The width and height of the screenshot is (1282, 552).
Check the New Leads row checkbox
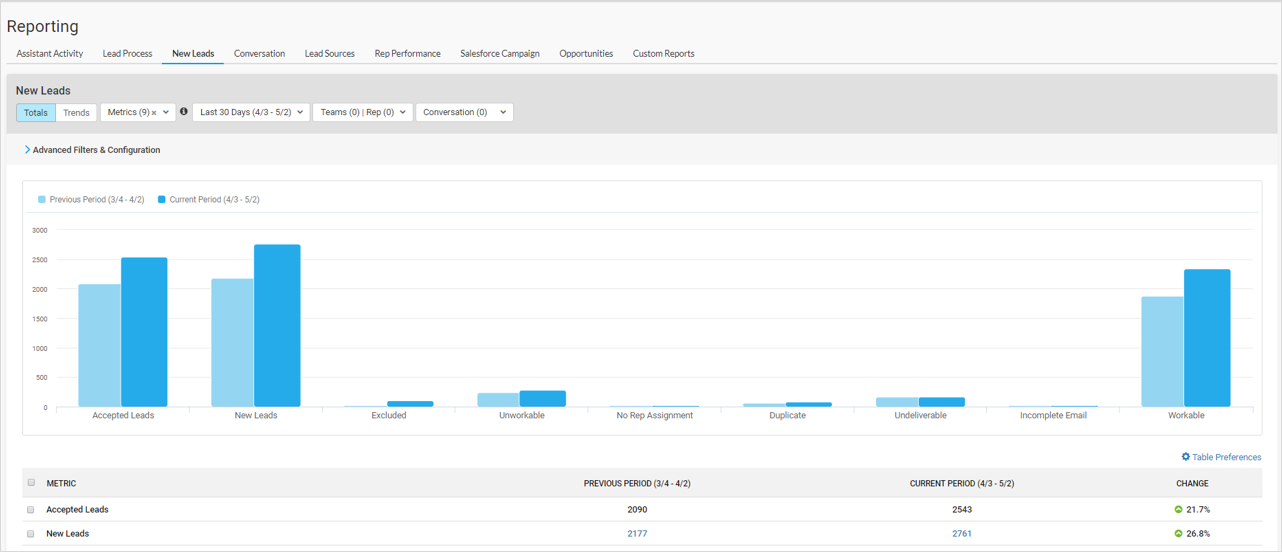pyautogui.click(x=31, y=534)
